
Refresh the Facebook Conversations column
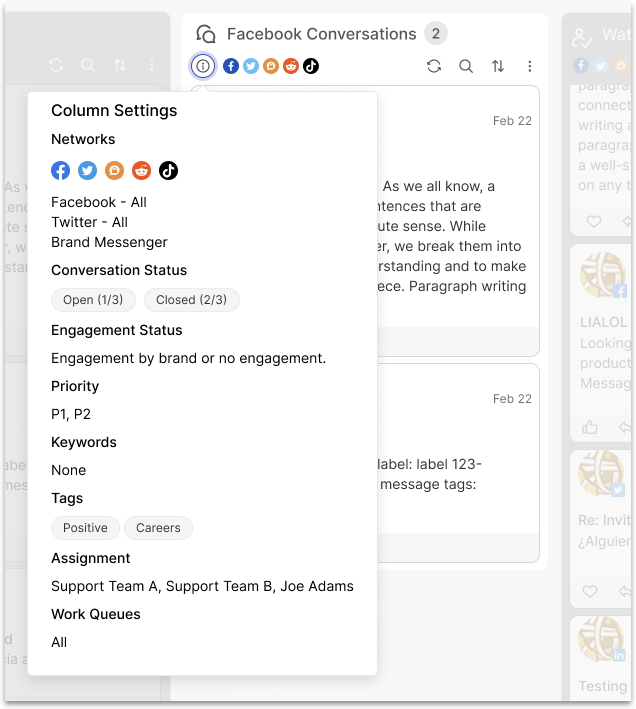point(434,66)
